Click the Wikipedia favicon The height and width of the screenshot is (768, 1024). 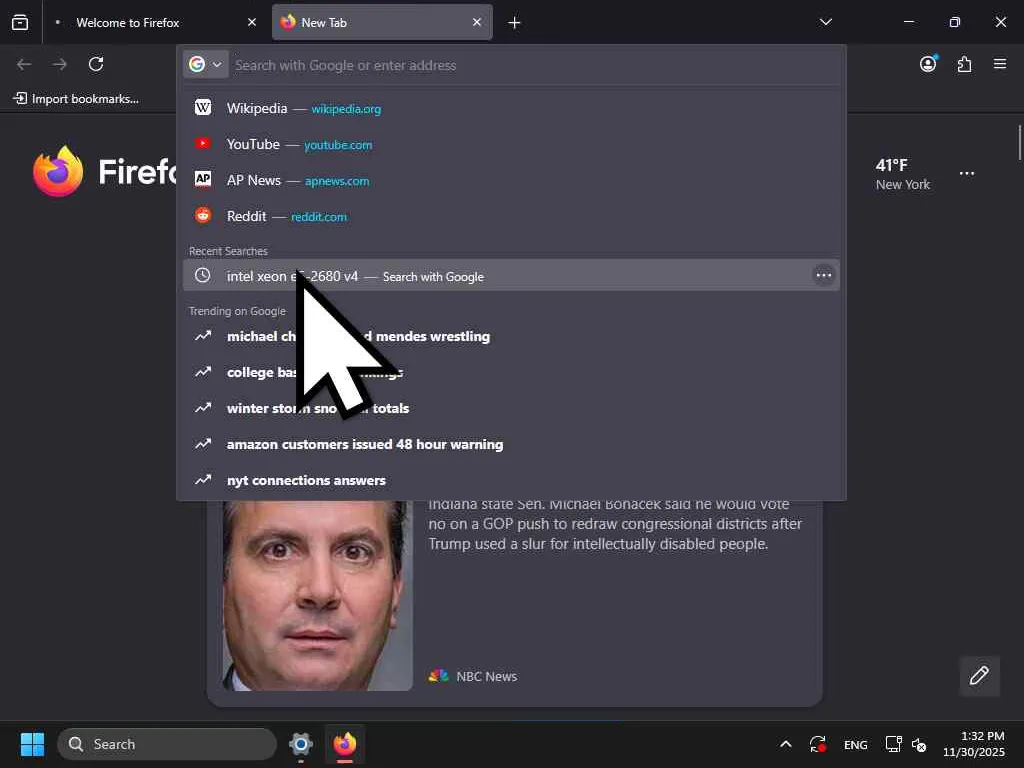[203, 108]
